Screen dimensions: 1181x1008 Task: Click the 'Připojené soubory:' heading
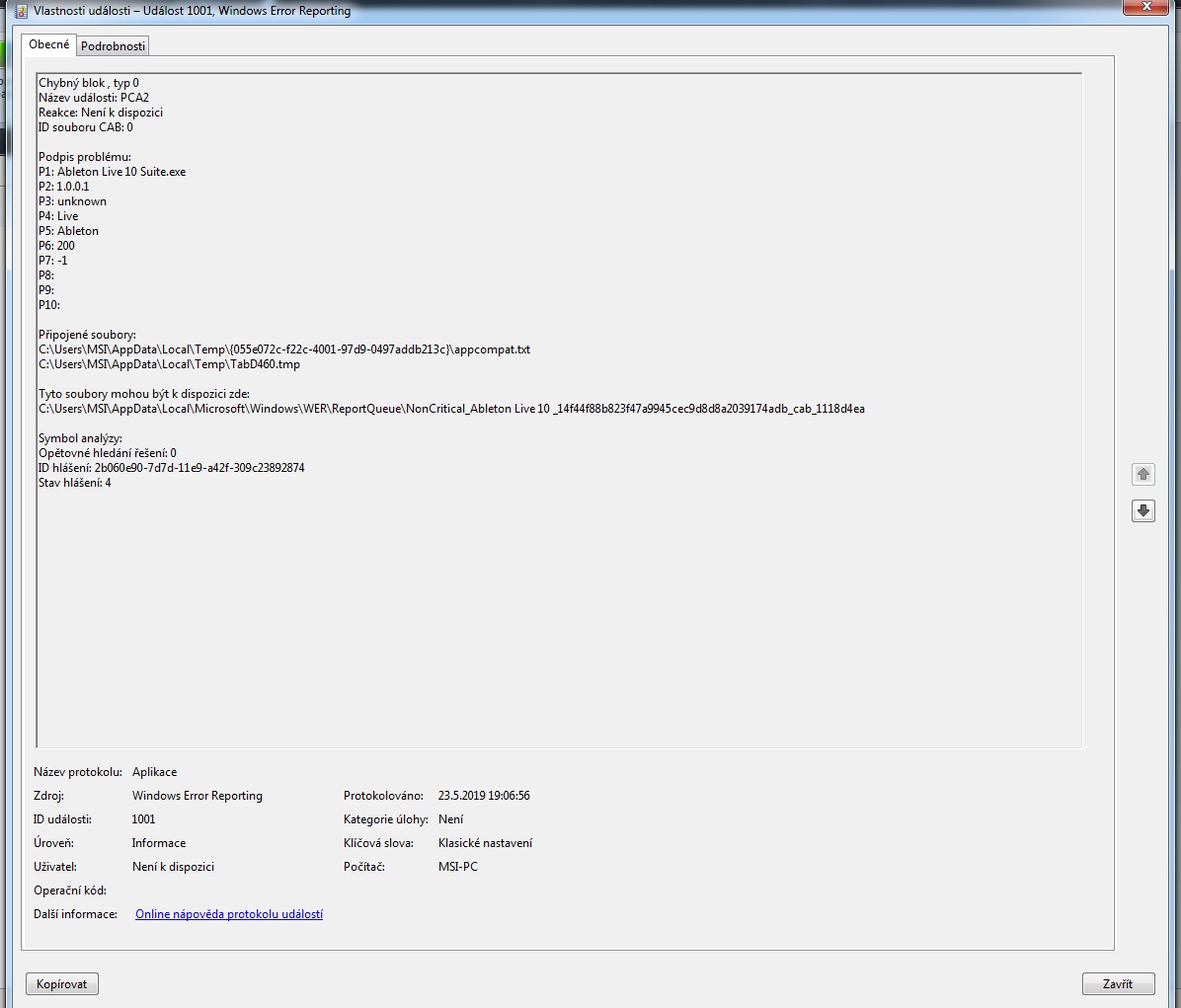pyautogui.click(x=87, y=335)
